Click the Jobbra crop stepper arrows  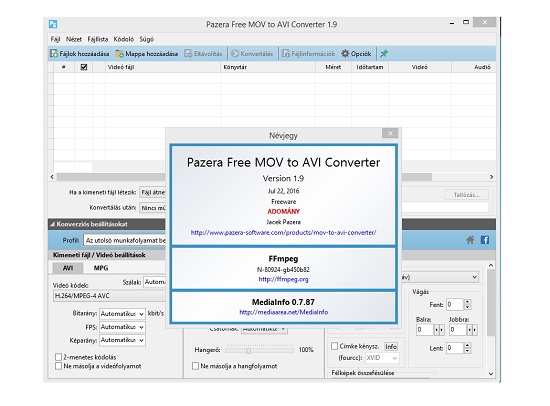click(x=472, y=330)
